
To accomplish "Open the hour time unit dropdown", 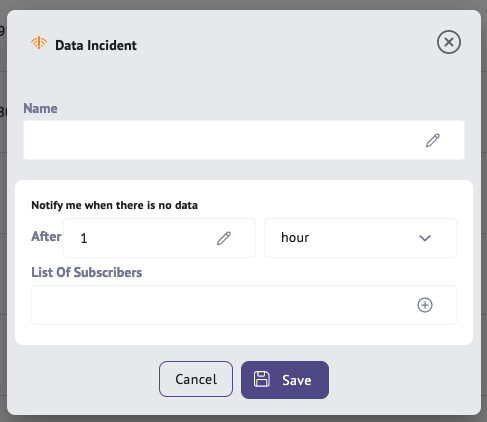I will tap(360, 238).
